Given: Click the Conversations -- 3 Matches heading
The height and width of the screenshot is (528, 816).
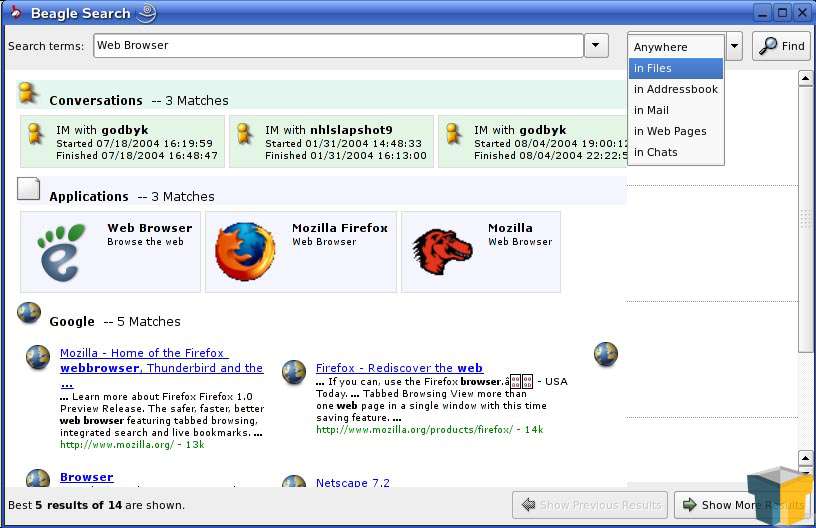Looking at the screenshot, I should point(138,100).
